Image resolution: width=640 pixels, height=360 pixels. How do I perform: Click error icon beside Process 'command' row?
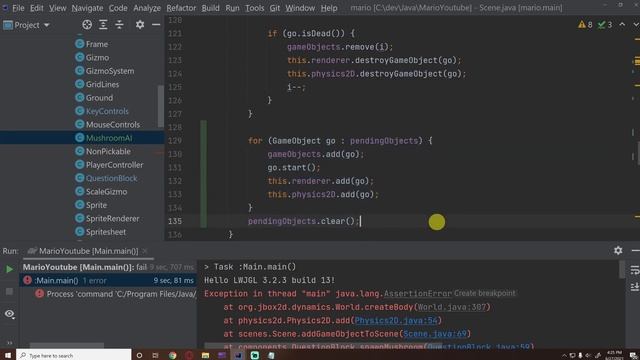tap(39, 293)
